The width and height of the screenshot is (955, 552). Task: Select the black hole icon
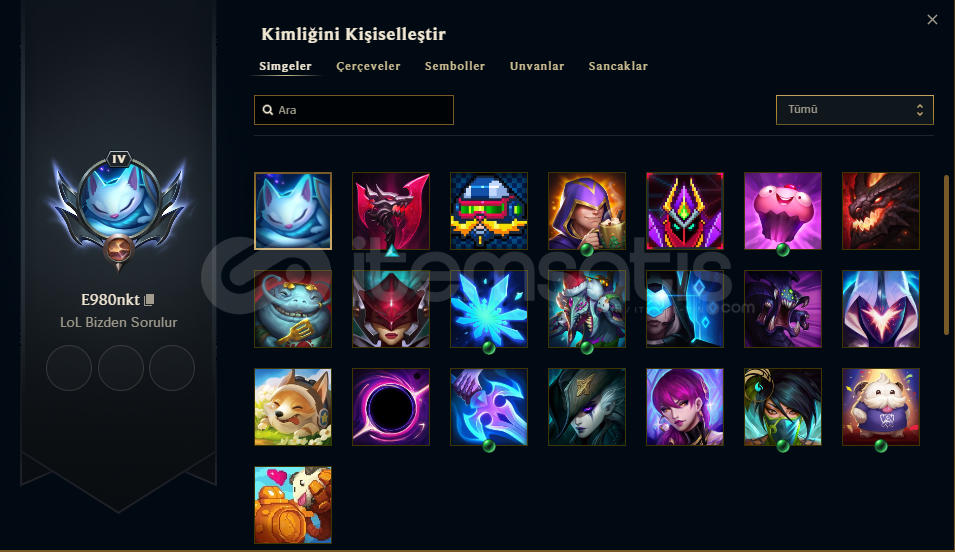click(391, 407)
